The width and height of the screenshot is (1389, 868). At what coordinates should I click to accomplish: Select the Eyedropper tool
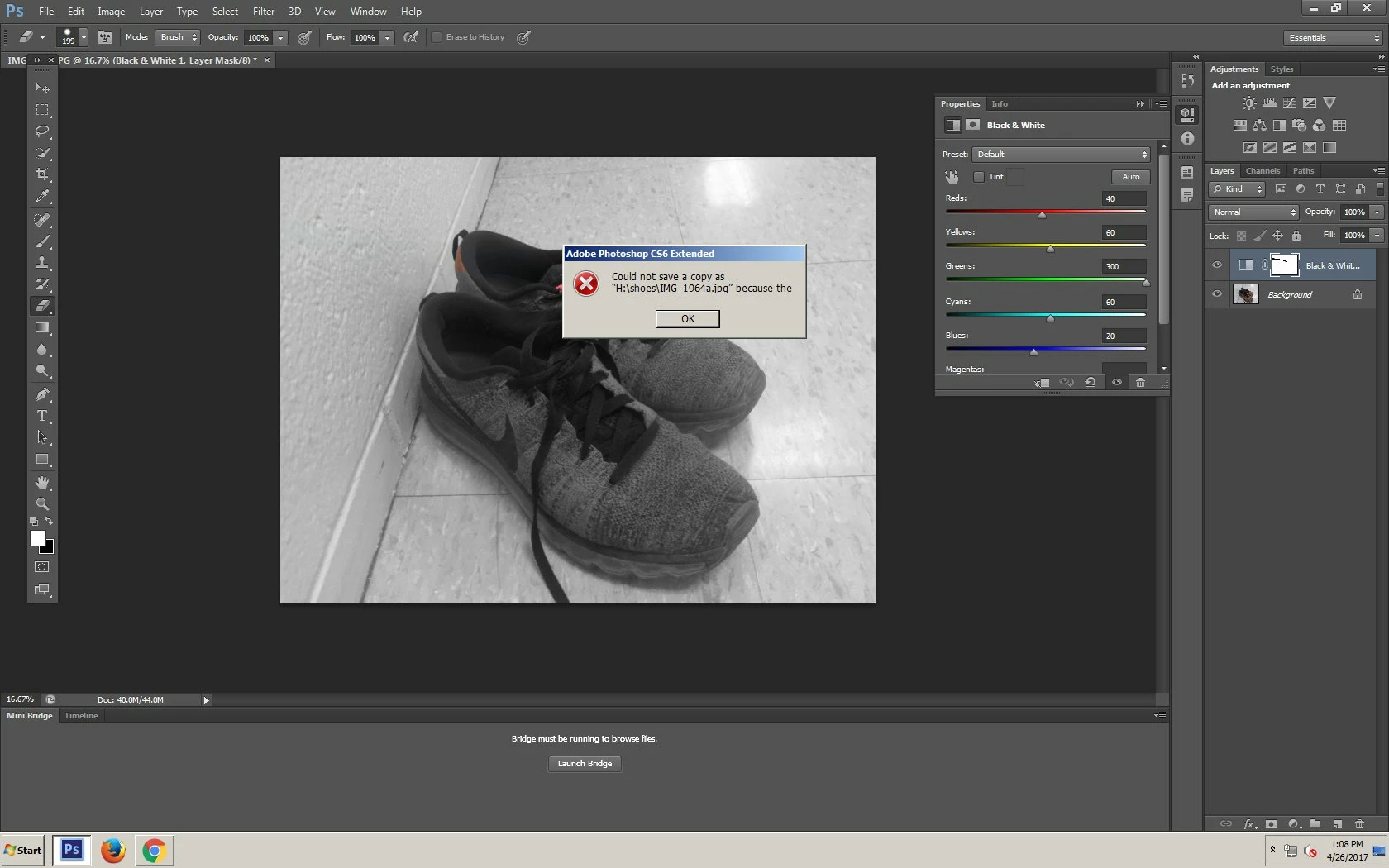point(42,196)
